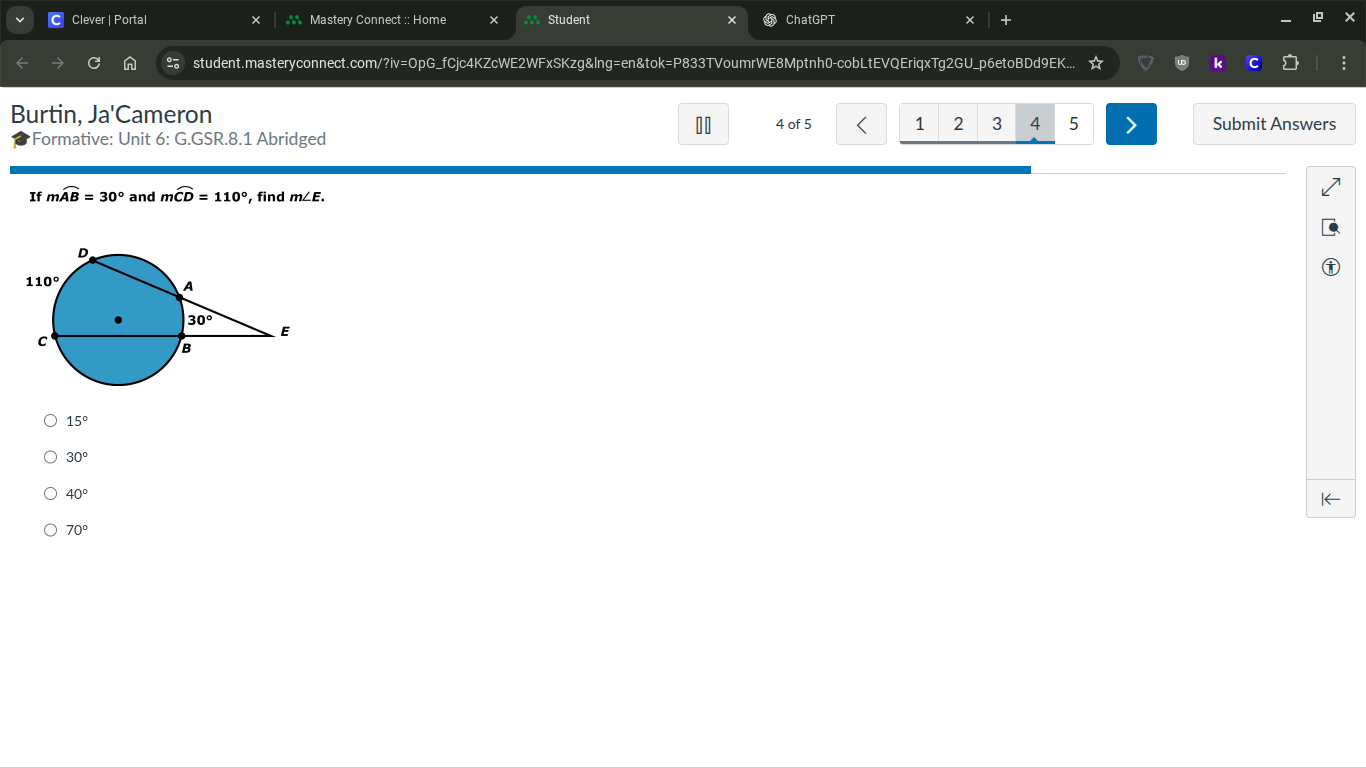
Task: Bookmark this page with star icon
Action: point(1096,63)
